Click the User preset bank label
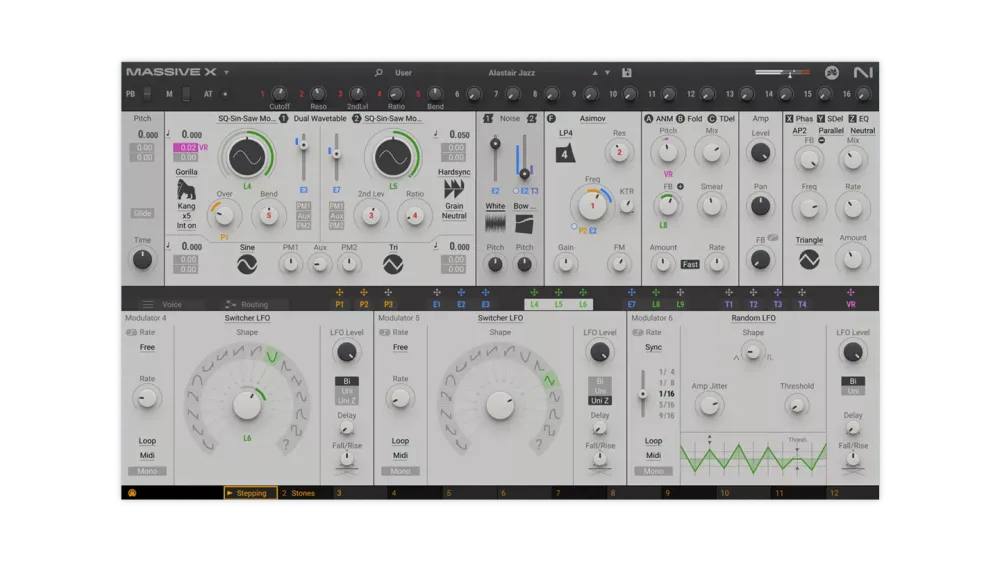The width and height of the screenshot is (1000, 562). [403, 73]
